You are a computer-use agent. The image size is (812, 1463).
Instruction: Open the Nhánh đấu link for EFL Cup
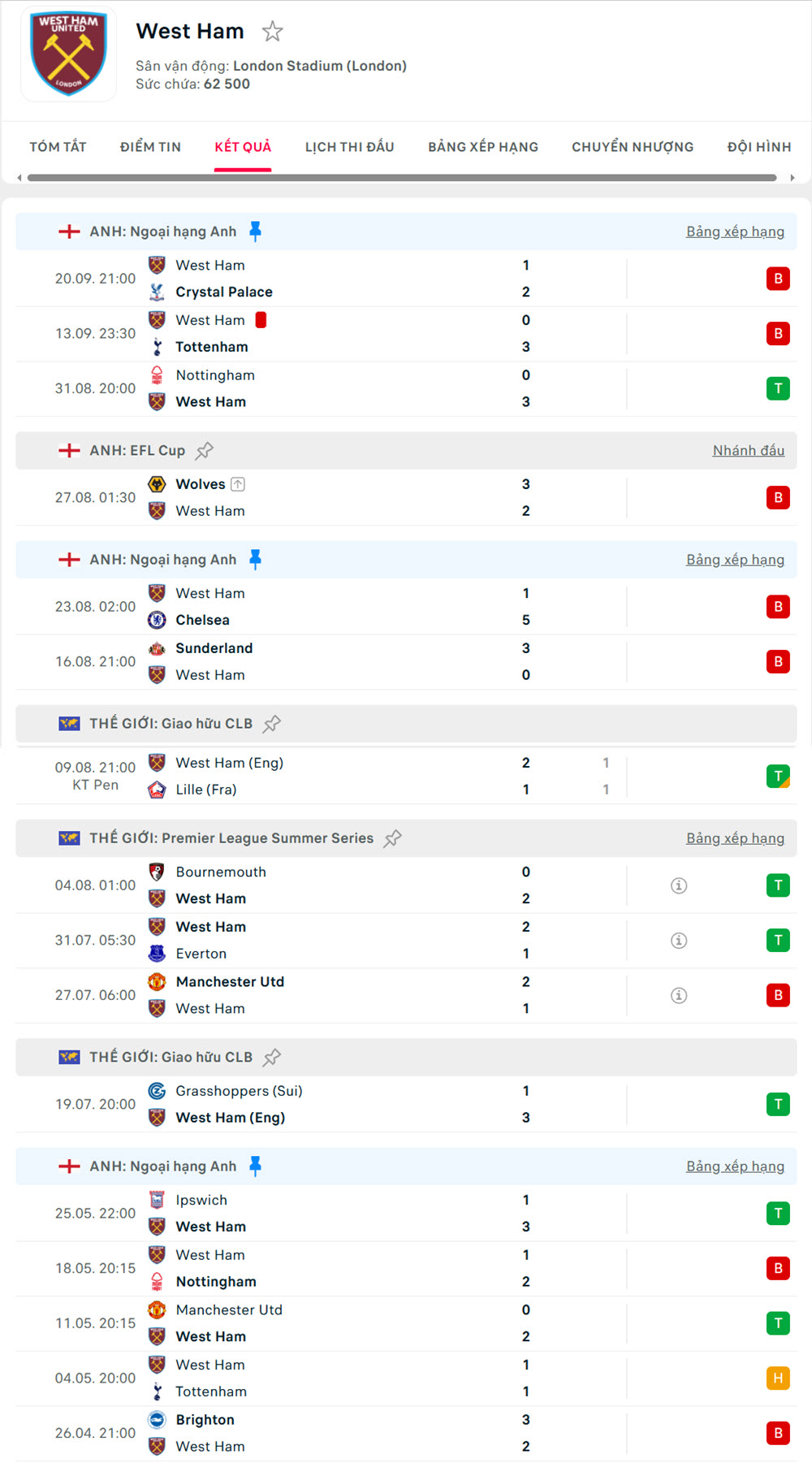748,450
